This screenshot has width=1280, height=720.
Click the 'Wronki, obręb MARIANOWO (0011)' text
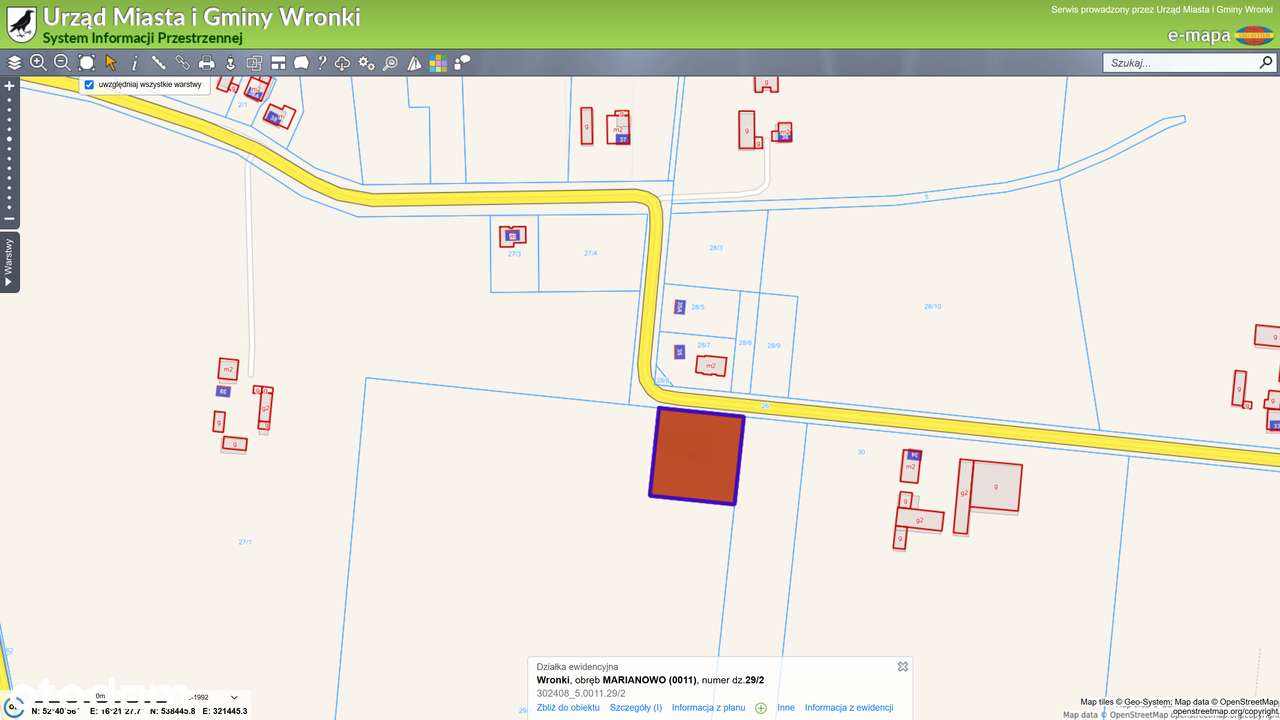617,680
